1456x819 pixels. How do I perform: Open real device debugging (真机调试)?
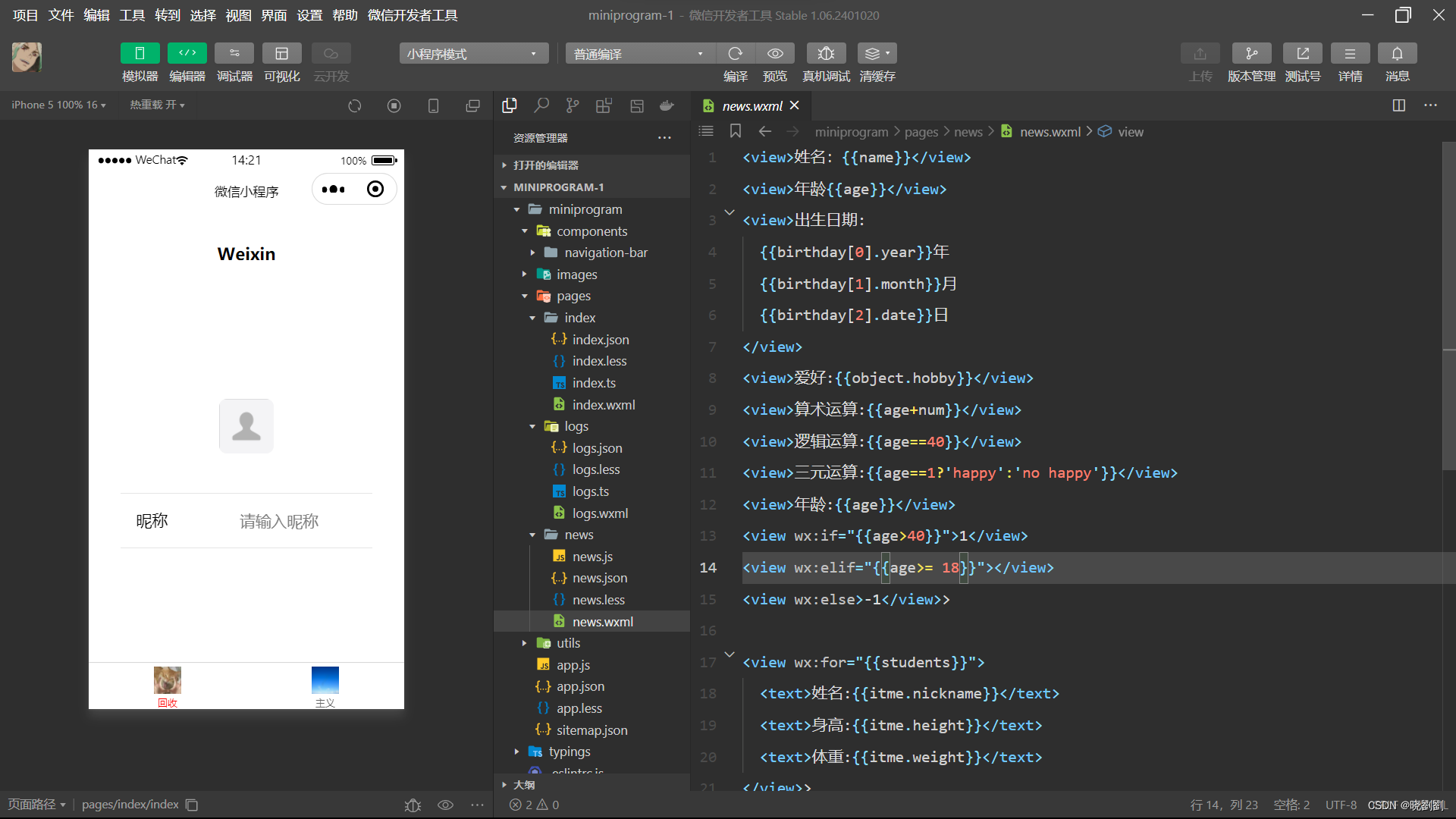coord(826,53)
